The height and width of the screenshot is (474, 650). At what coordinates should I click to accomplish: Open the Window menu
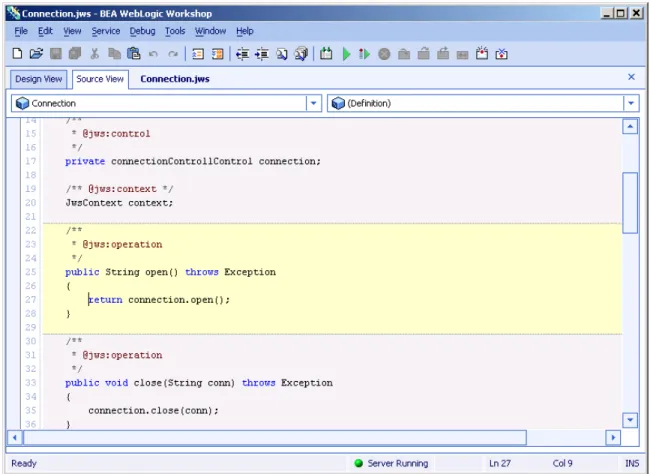pos(210,31)
